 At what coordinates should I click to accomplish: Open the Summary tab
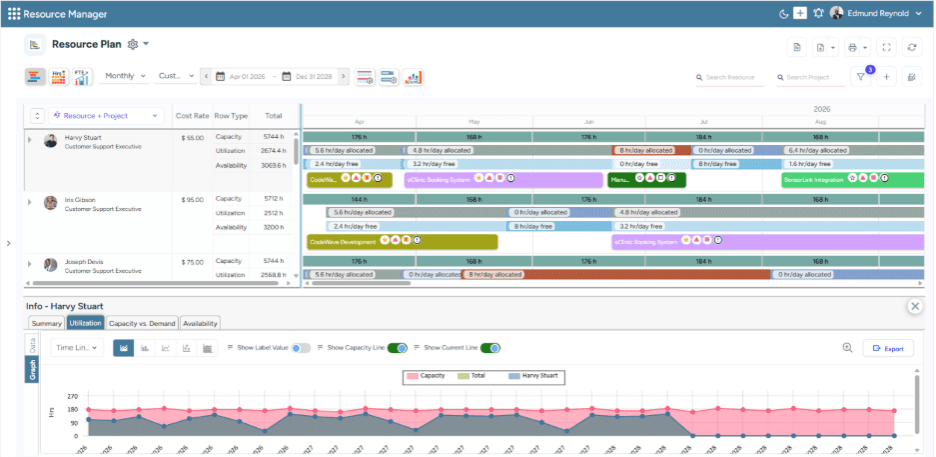point(47,323)
